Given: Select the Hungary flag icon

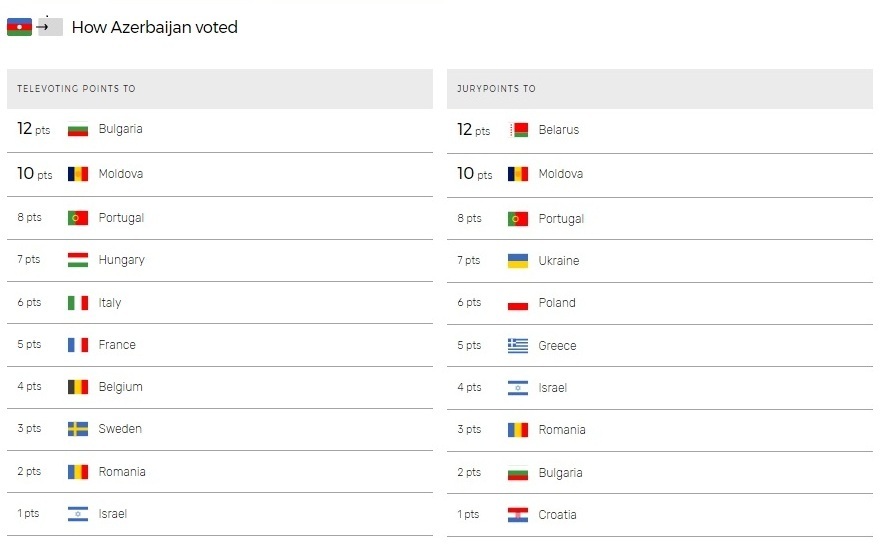Looking at the screenshot, I should pos(78,260).
